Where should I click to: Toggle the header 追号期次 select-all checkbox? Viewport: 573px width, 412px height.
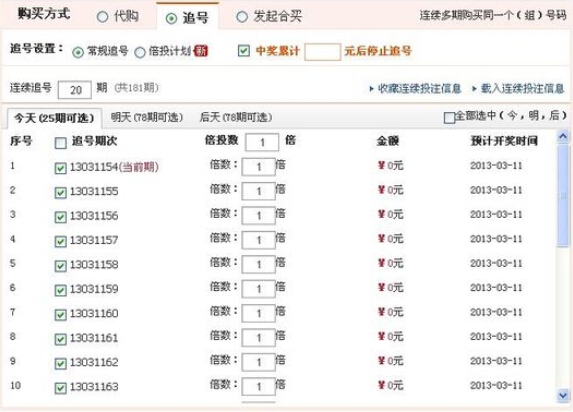tap(60, 143)
